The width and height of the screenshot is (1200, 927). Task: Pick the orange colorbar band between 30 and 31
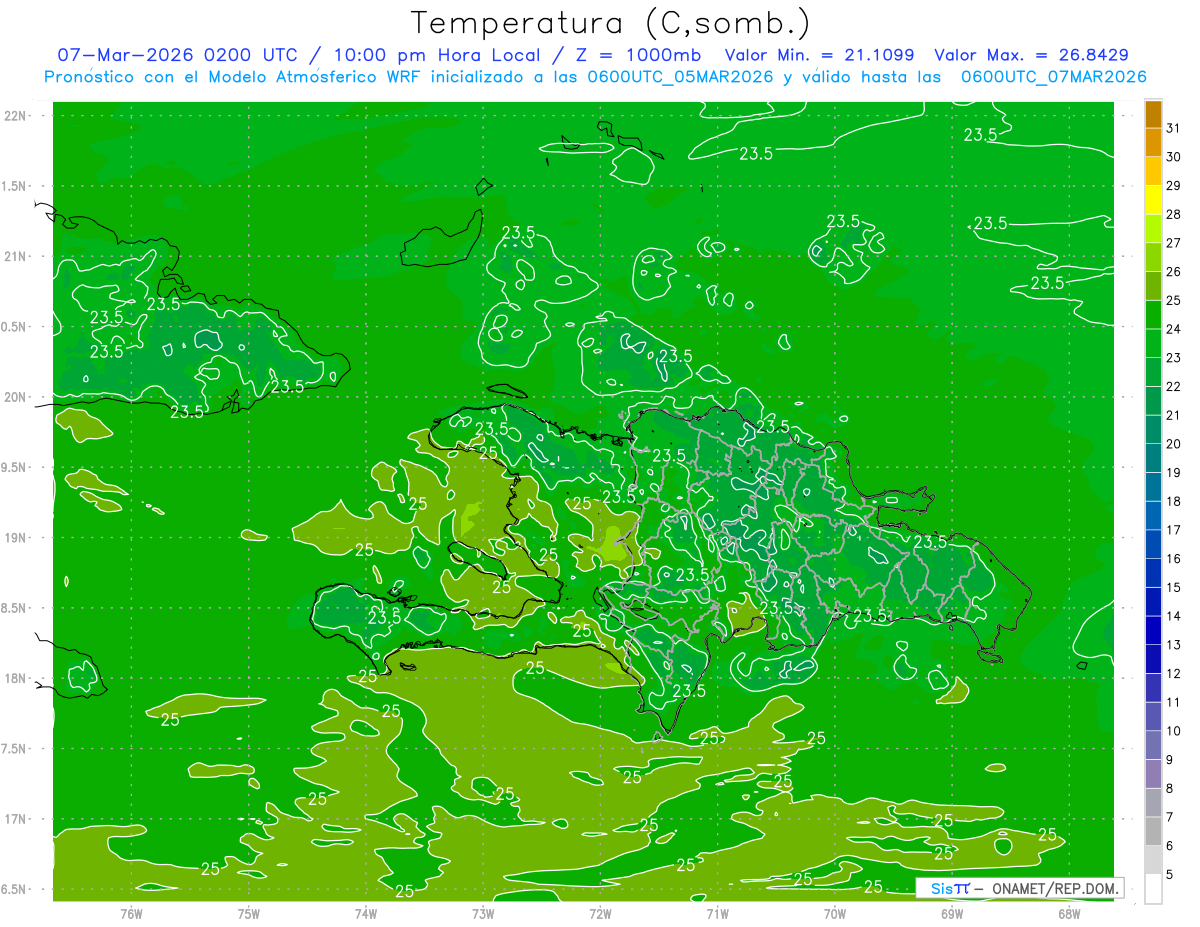click(1153, 142)
